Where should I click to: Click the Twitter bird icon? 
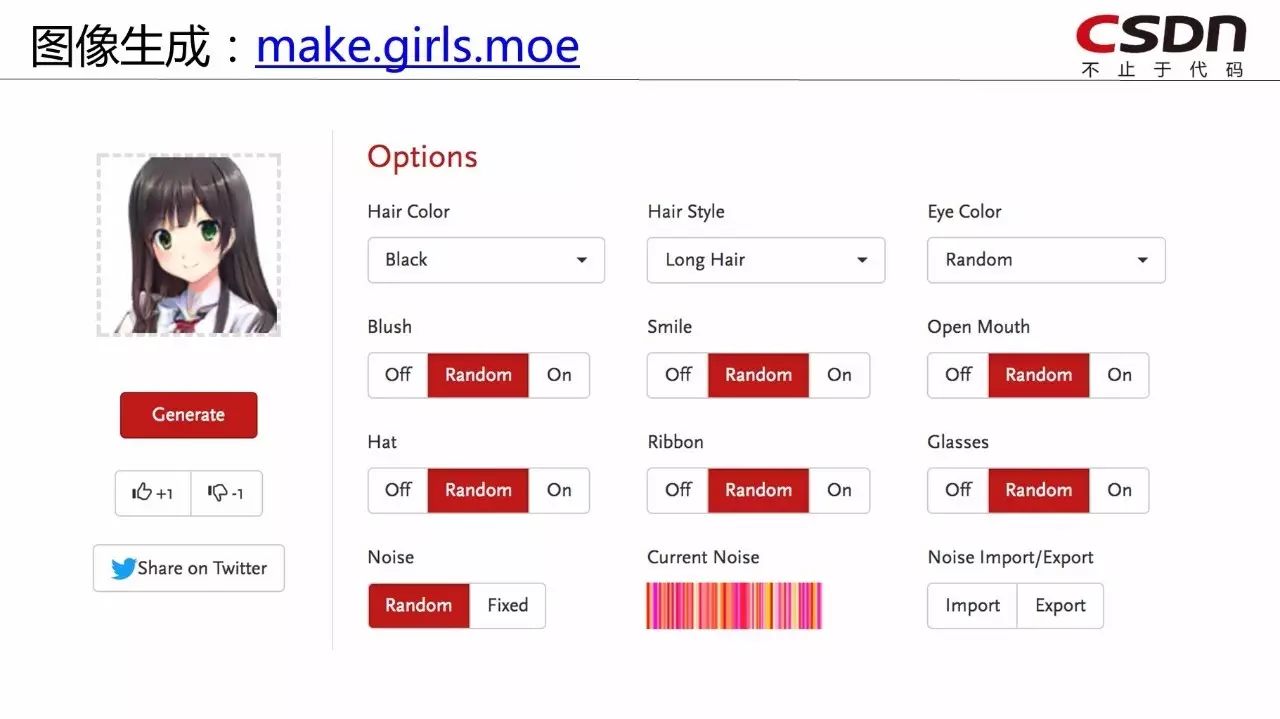point(124,569)
